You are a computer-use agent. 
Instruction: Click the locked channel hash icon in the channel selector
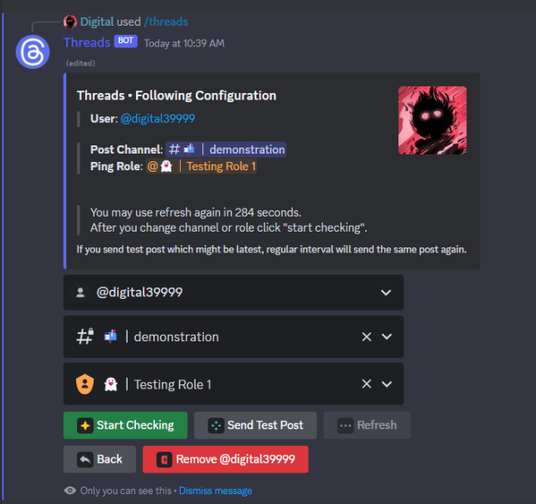pyautogui.click(x=85, y=336)
